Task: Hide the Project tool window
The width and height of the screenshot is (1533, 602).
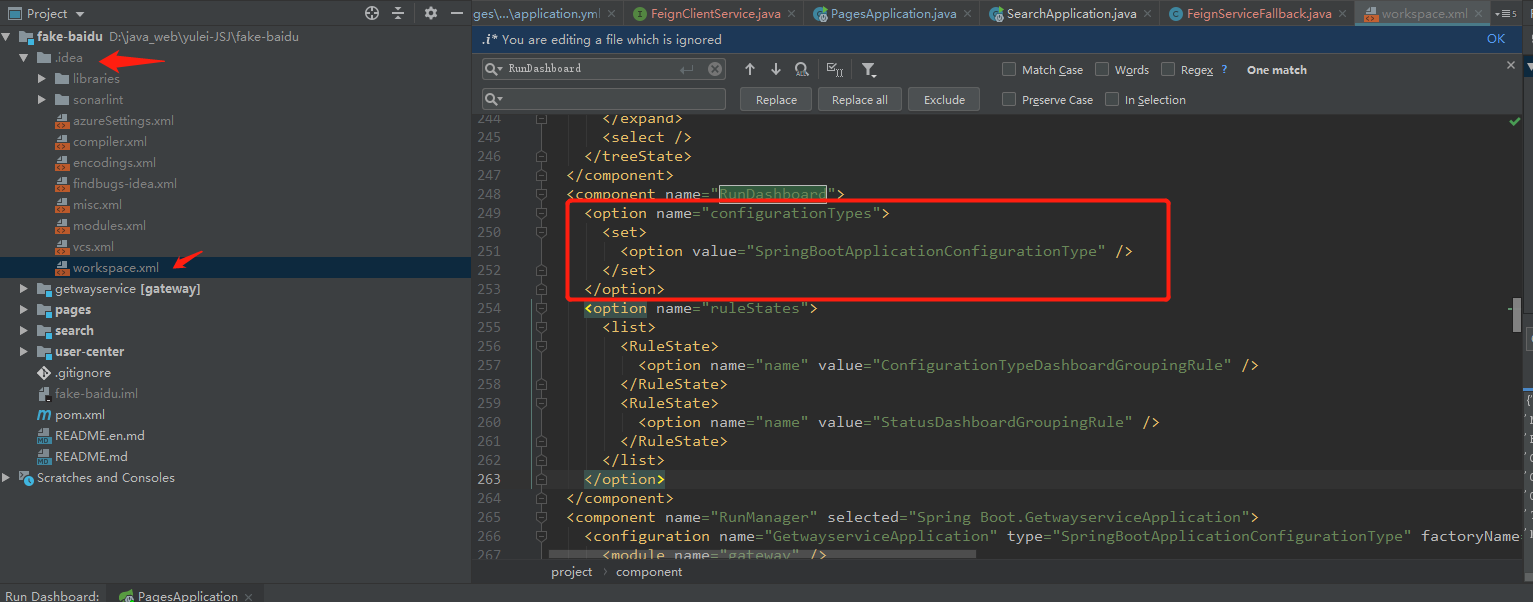Action: pyautogui.click(x=455, y=13)
